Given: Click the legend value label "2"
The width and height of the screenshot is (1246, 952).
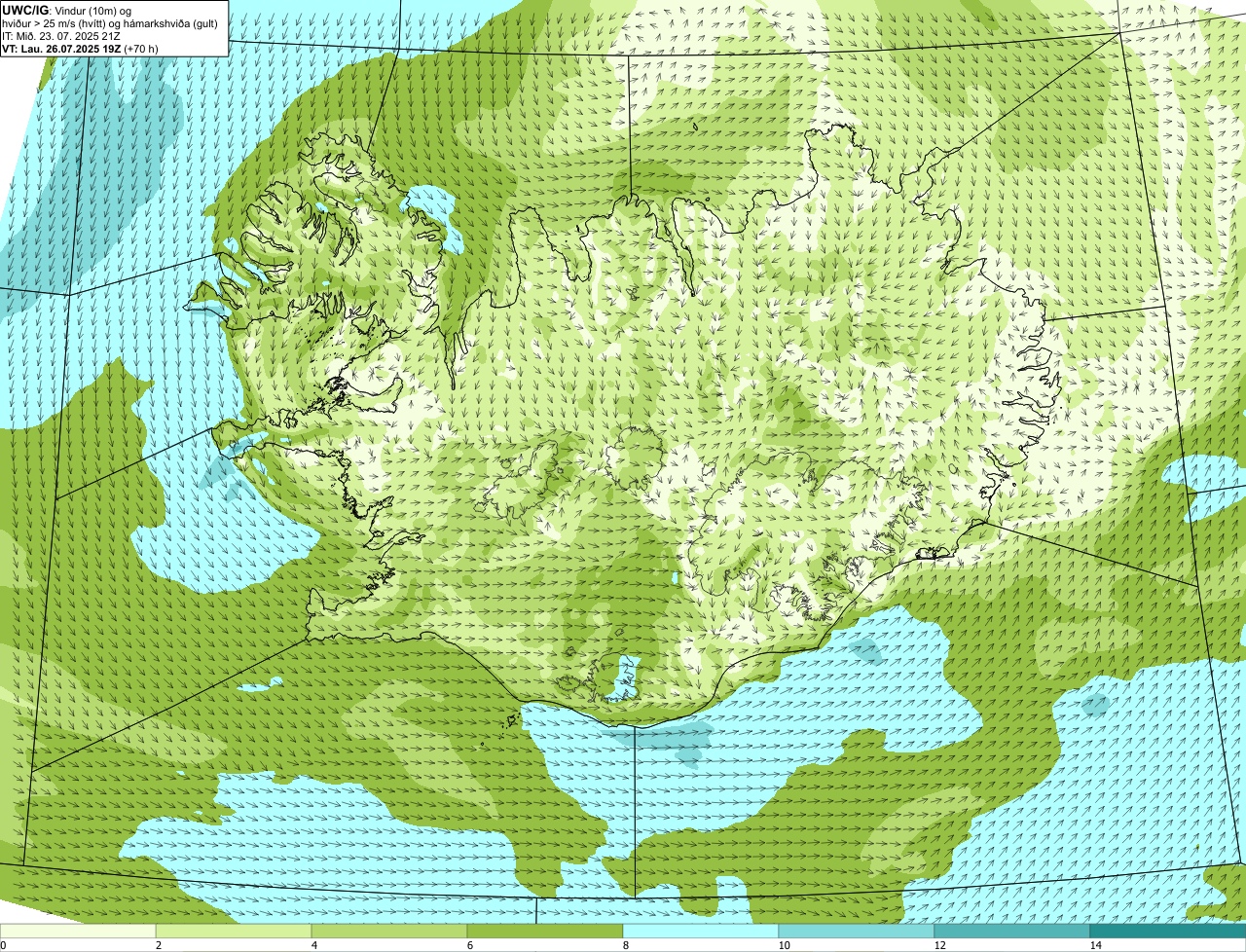Looking at the screenshot, I should point(159,945).
